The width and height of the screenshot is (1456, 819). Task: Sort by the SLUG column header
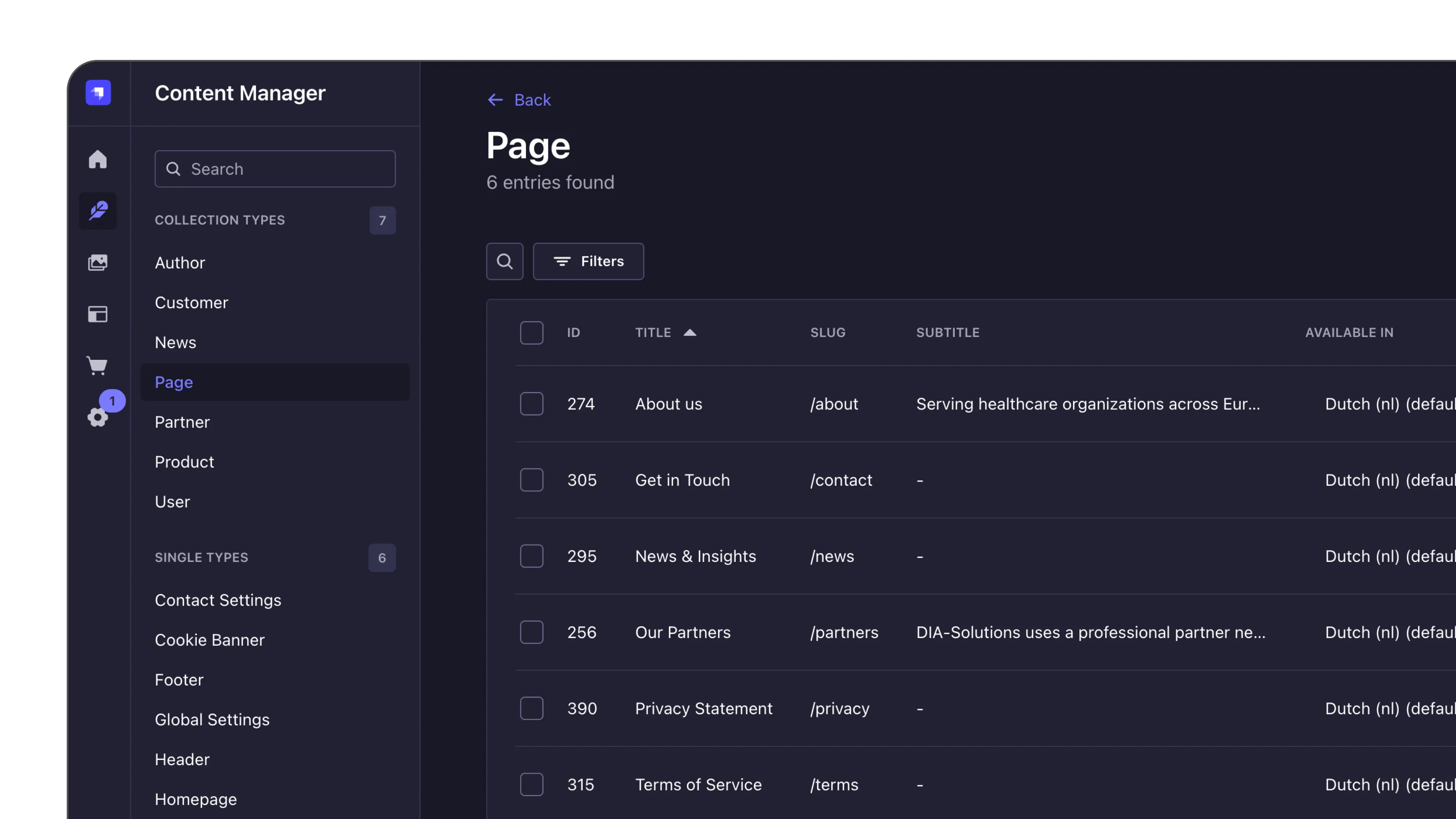(828, 333)
